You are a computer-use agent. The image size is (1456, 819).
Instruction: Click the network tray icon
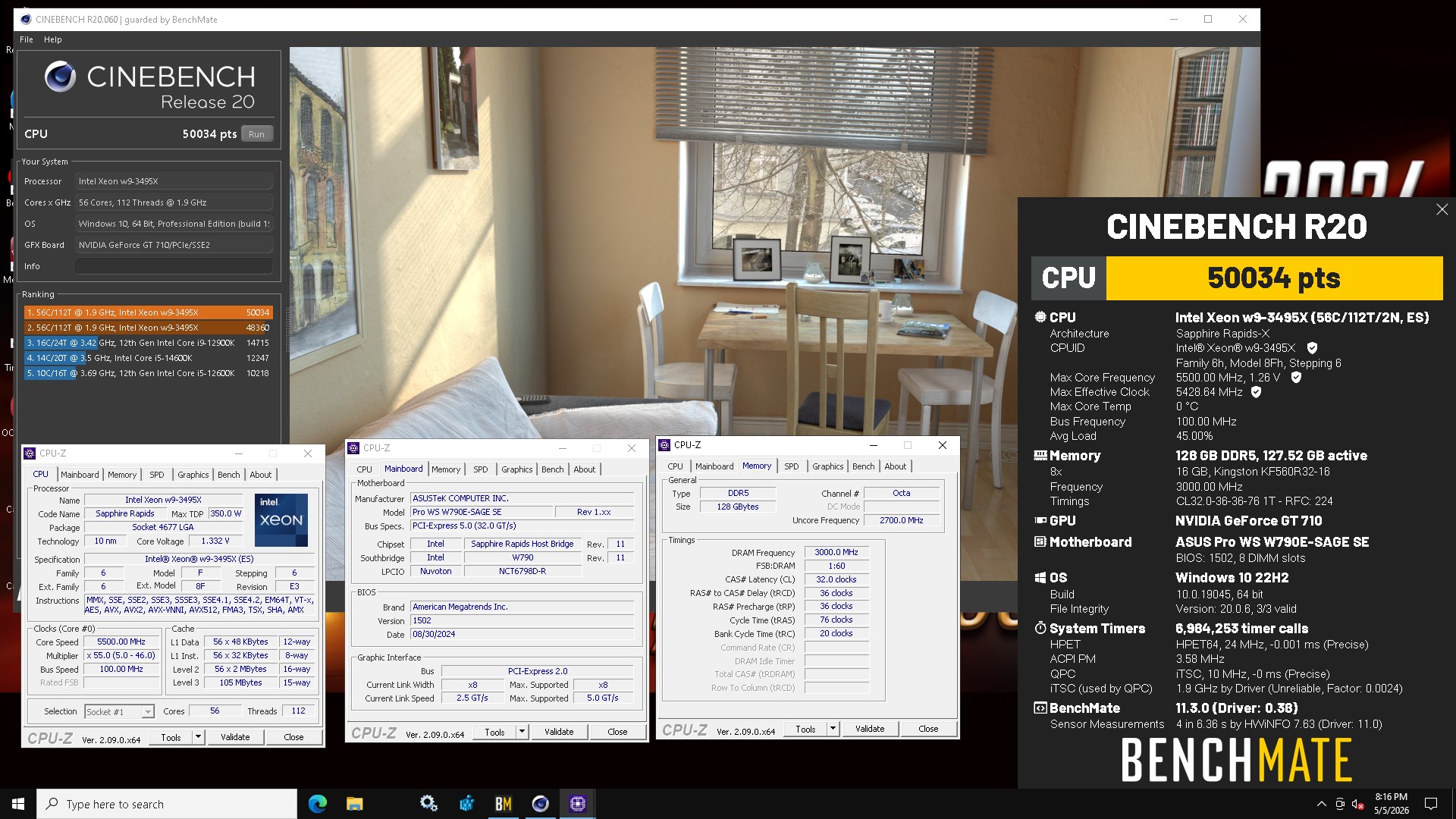point(1340,804)
